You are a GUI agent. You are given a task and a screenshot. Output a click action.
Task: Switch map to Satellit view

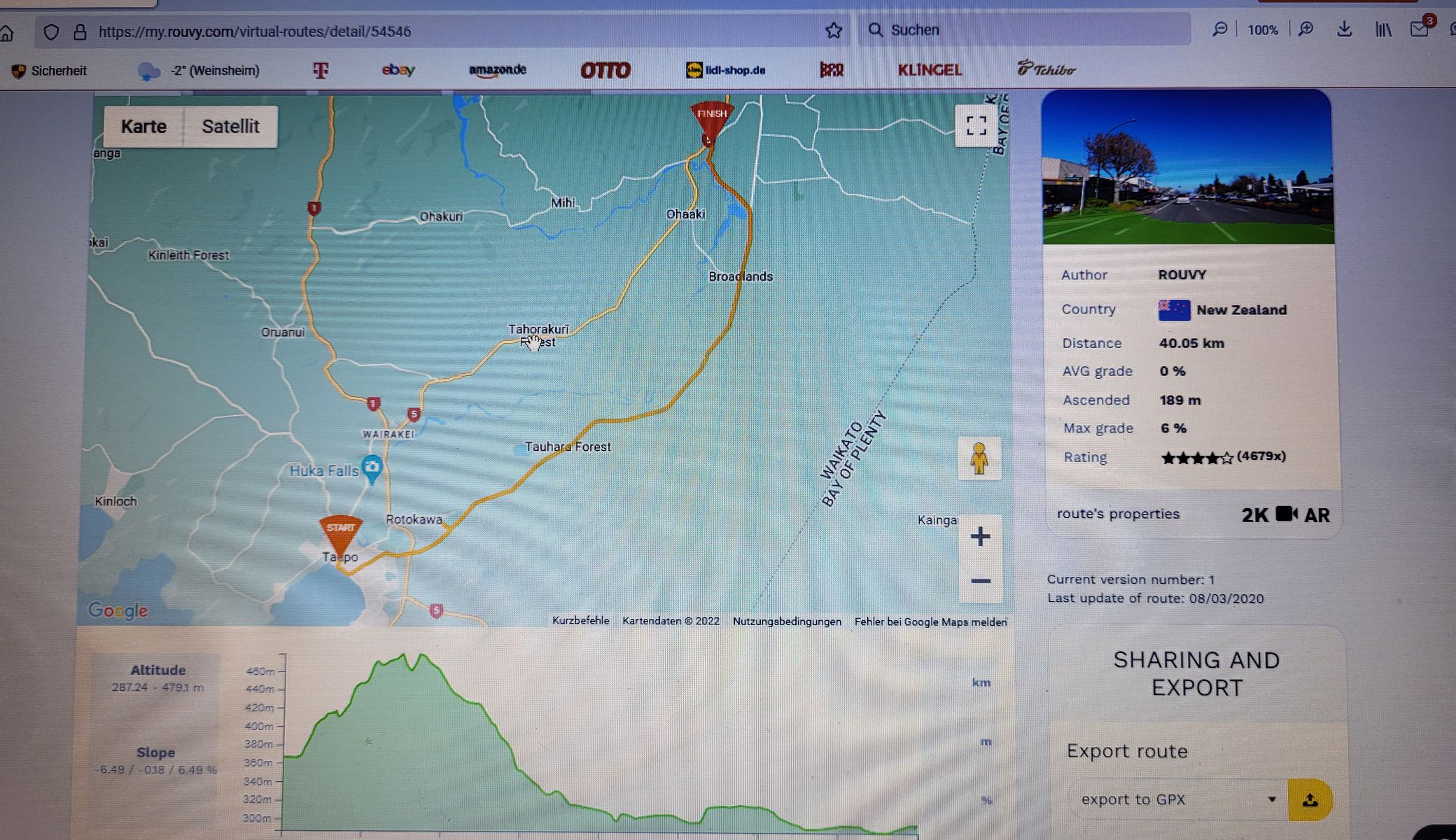(230, 127)
